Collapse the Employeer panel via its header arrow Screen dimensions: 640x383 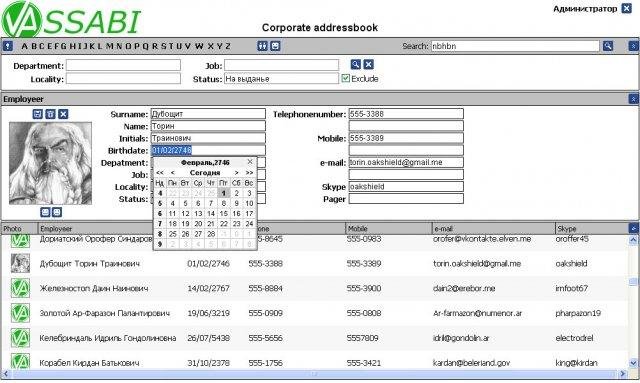click(633, 99)
